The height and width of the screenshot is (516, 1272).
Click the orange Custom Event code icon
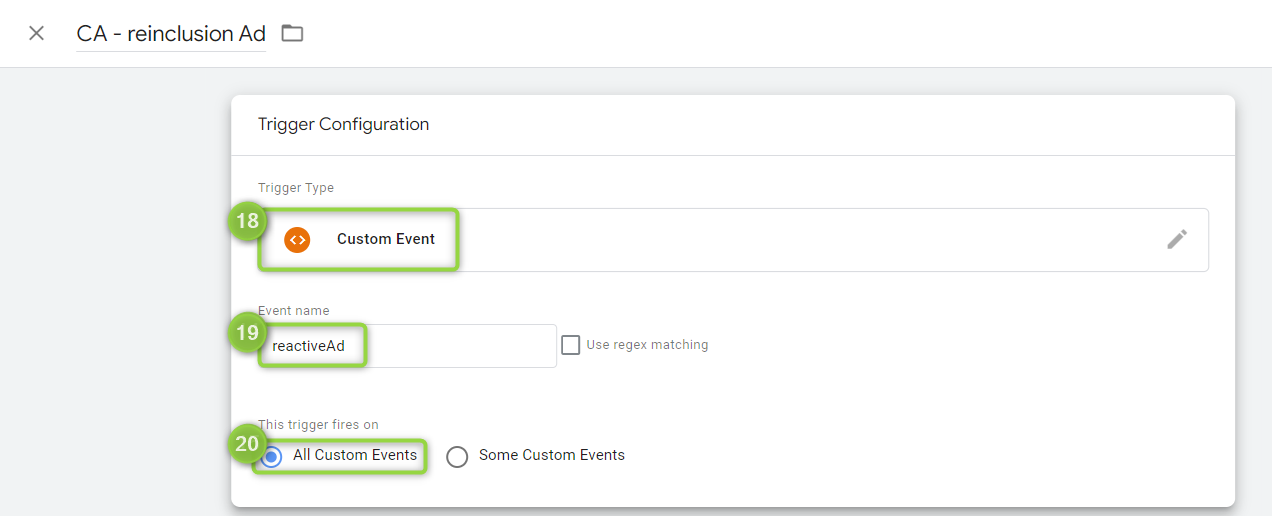pyautogui.click(x=297, y=240)
